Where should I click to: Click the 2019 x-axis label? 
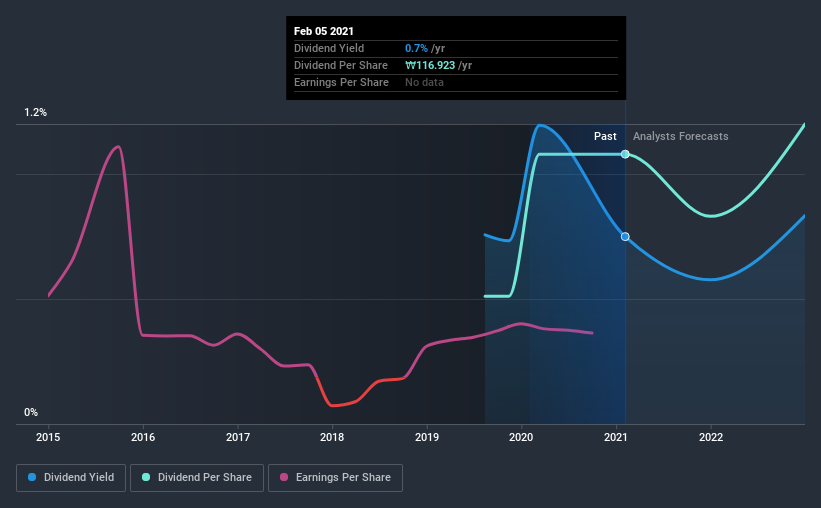(427, 437)
